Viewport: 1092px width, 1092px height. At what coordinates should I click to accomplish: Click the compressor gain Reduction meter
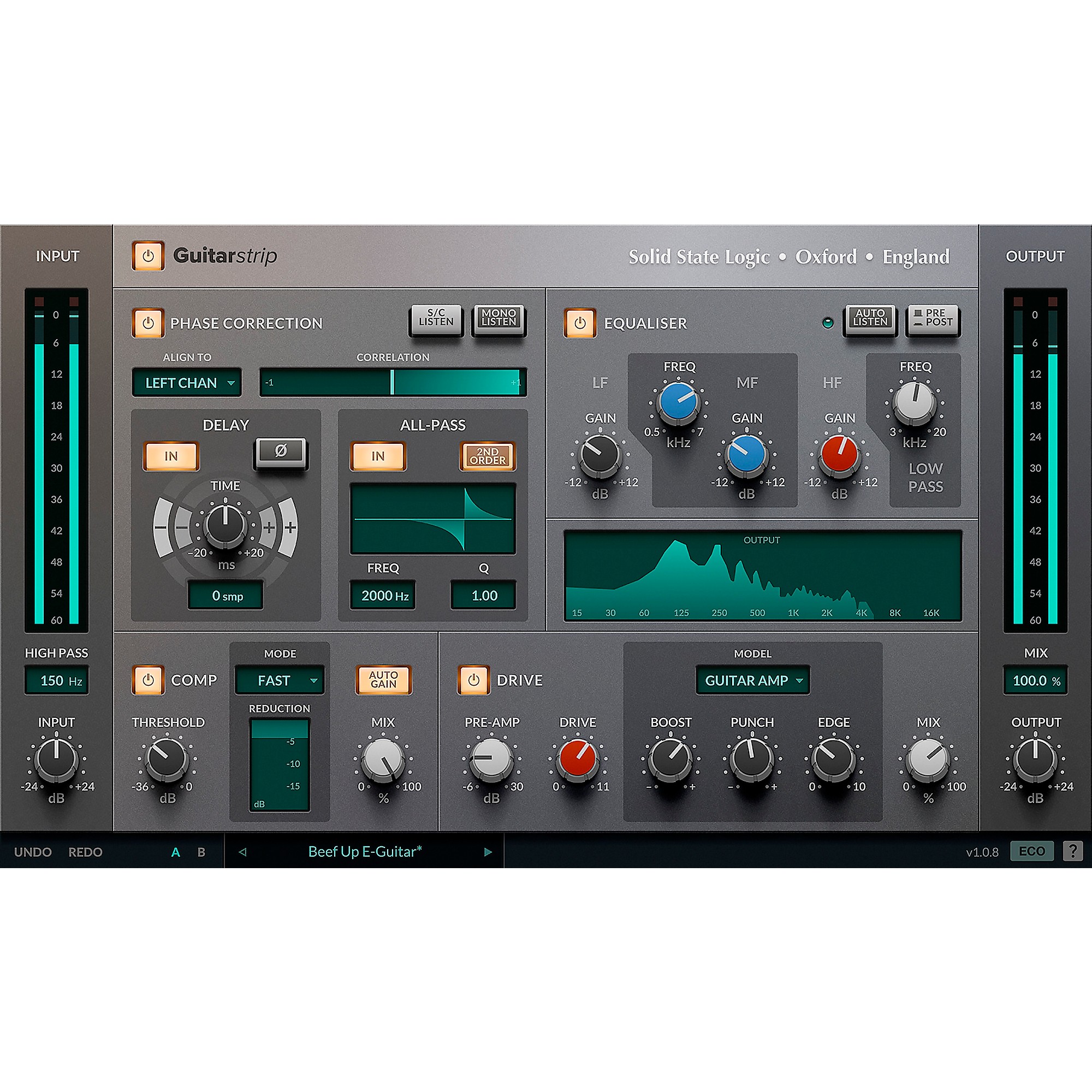pyautogui.click(x=279, y=765)
